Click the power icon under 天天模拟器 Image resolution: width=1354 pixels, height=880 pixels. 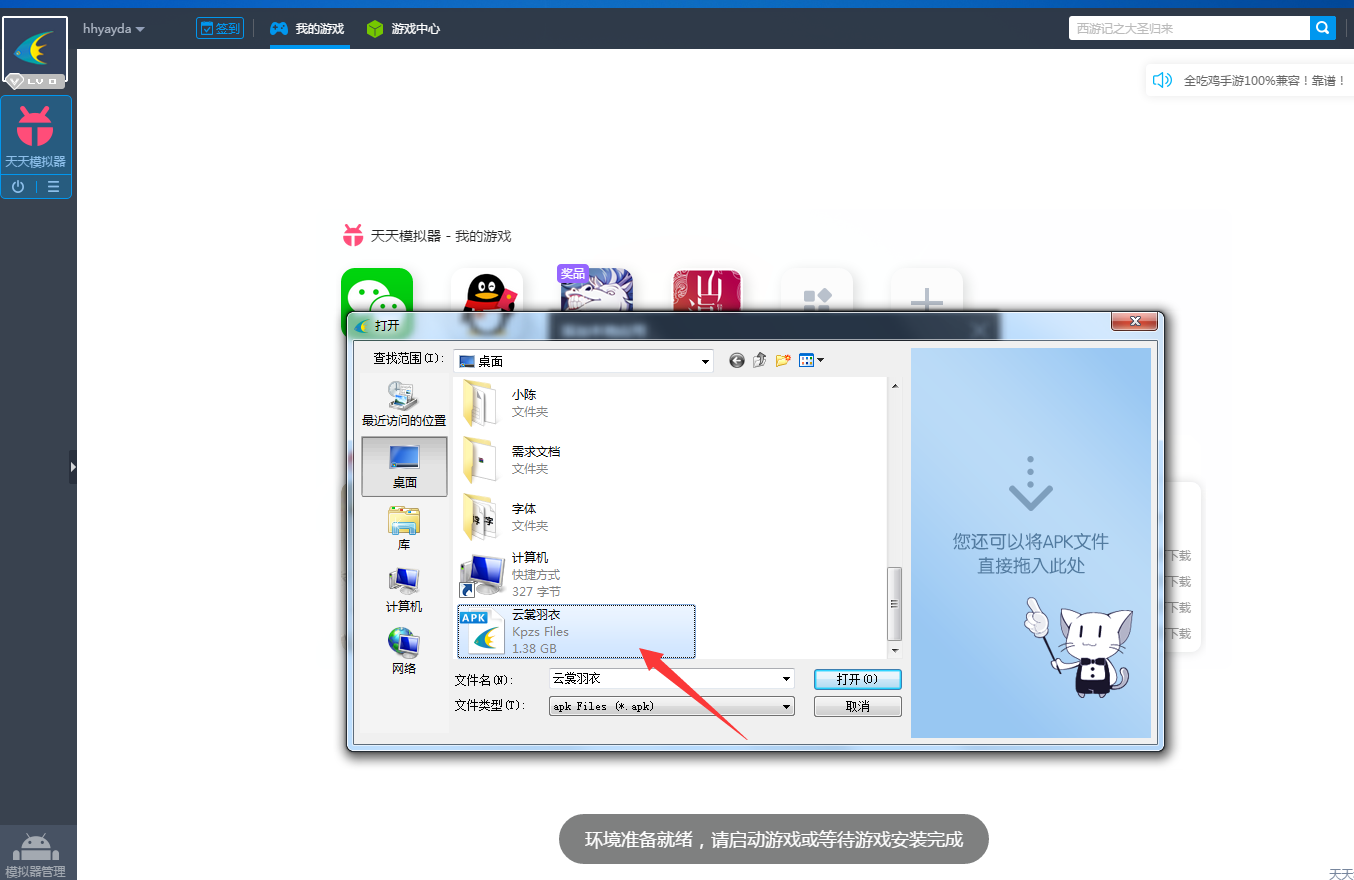(18, 187)
